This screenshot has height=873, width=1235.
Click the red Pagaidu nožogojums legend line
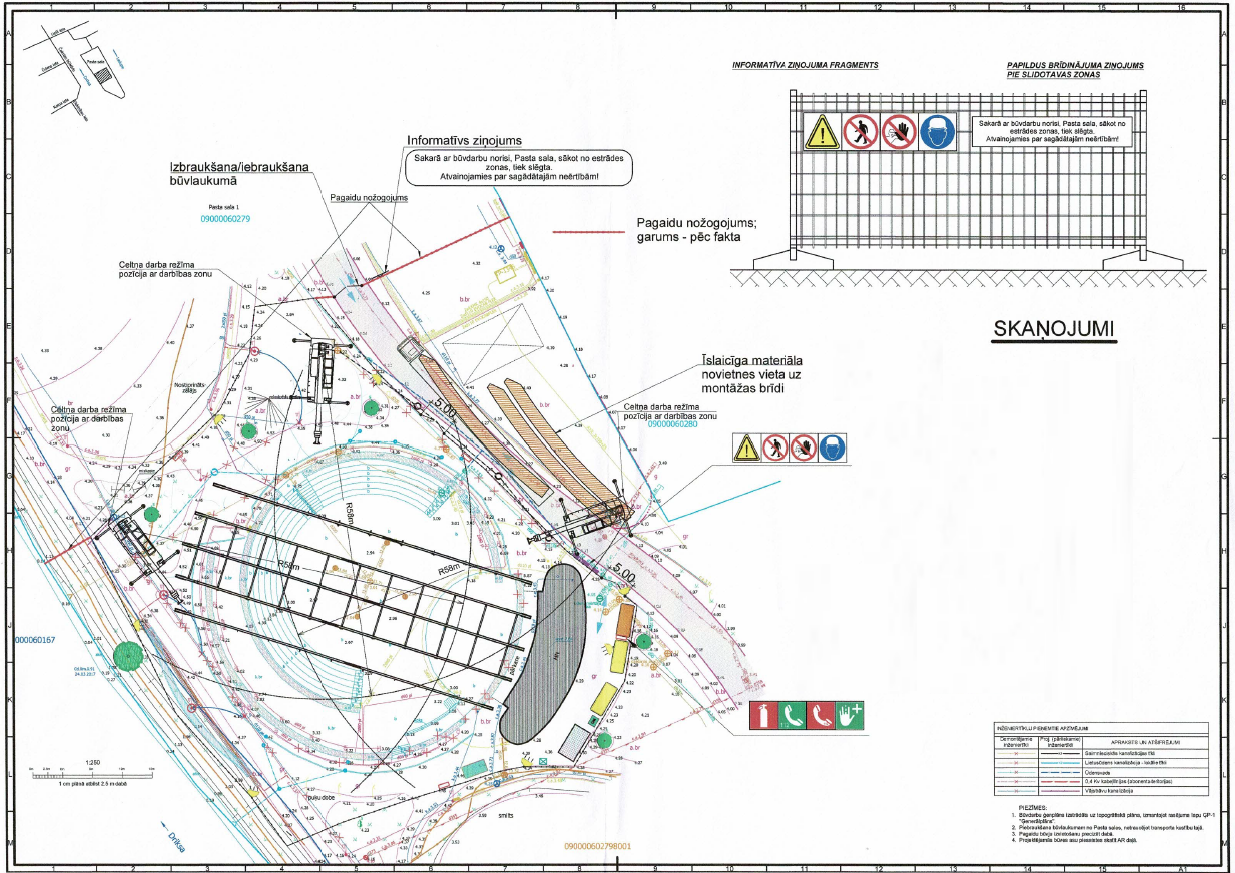point(590,231)
